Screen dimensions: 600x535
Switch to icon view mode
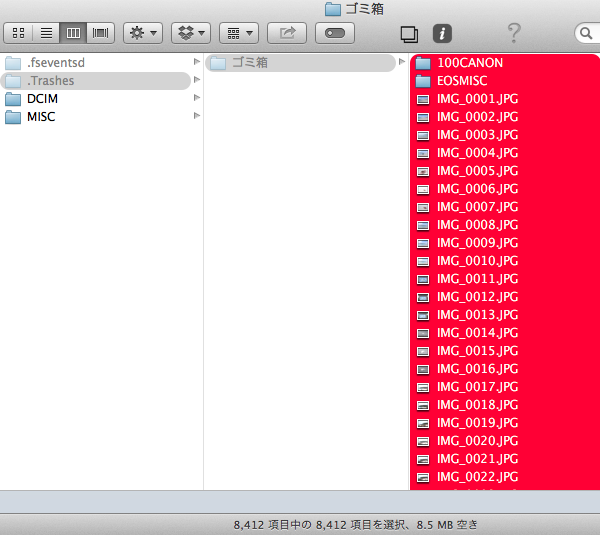click(x=18, y=33)
